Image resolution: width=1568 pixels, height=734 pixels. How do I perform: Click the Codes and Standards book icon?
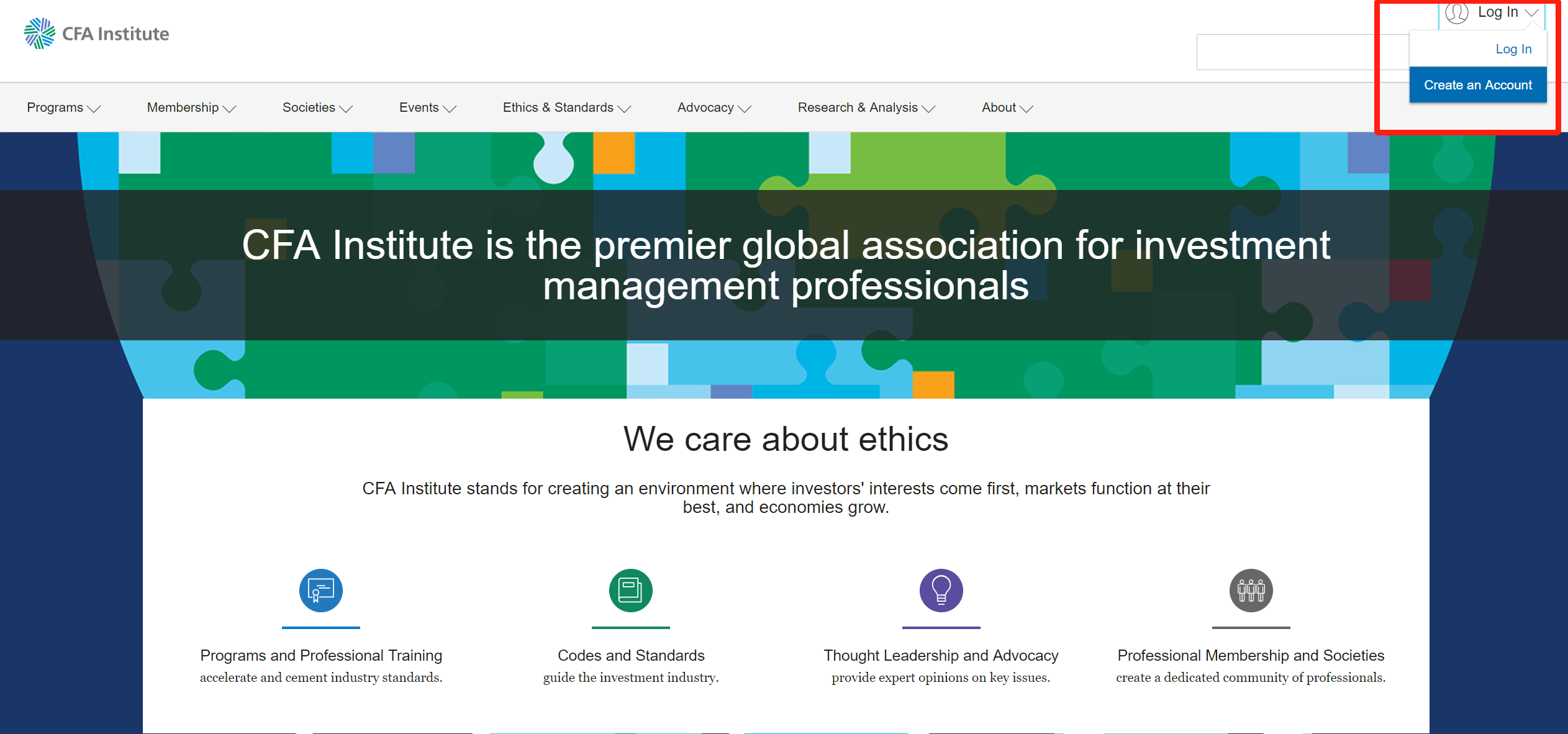(x=630, y=590)
